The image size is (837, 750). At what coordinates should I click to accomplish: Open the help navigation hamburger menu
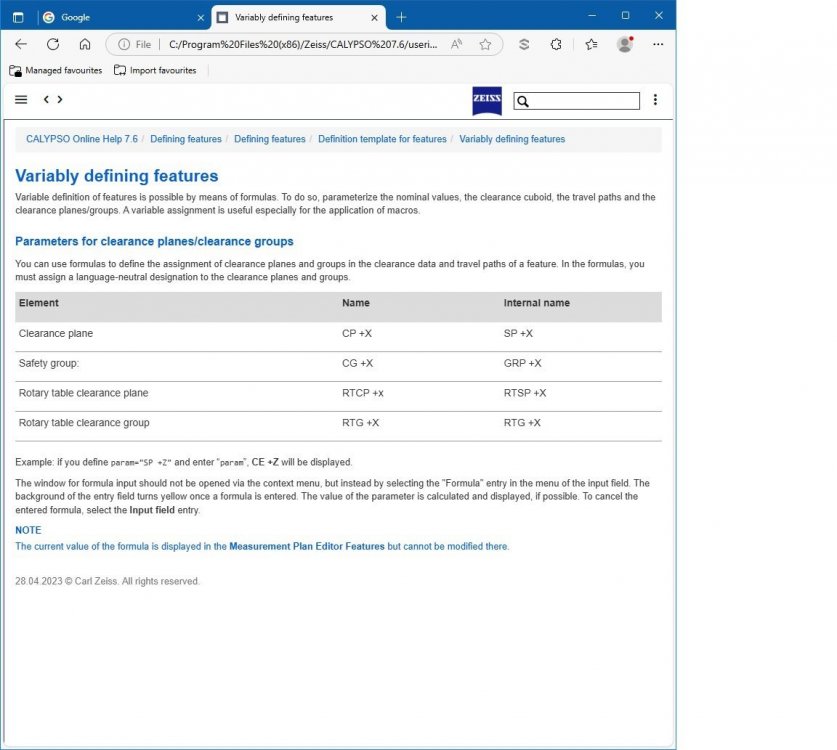click(x=21, y=100)
